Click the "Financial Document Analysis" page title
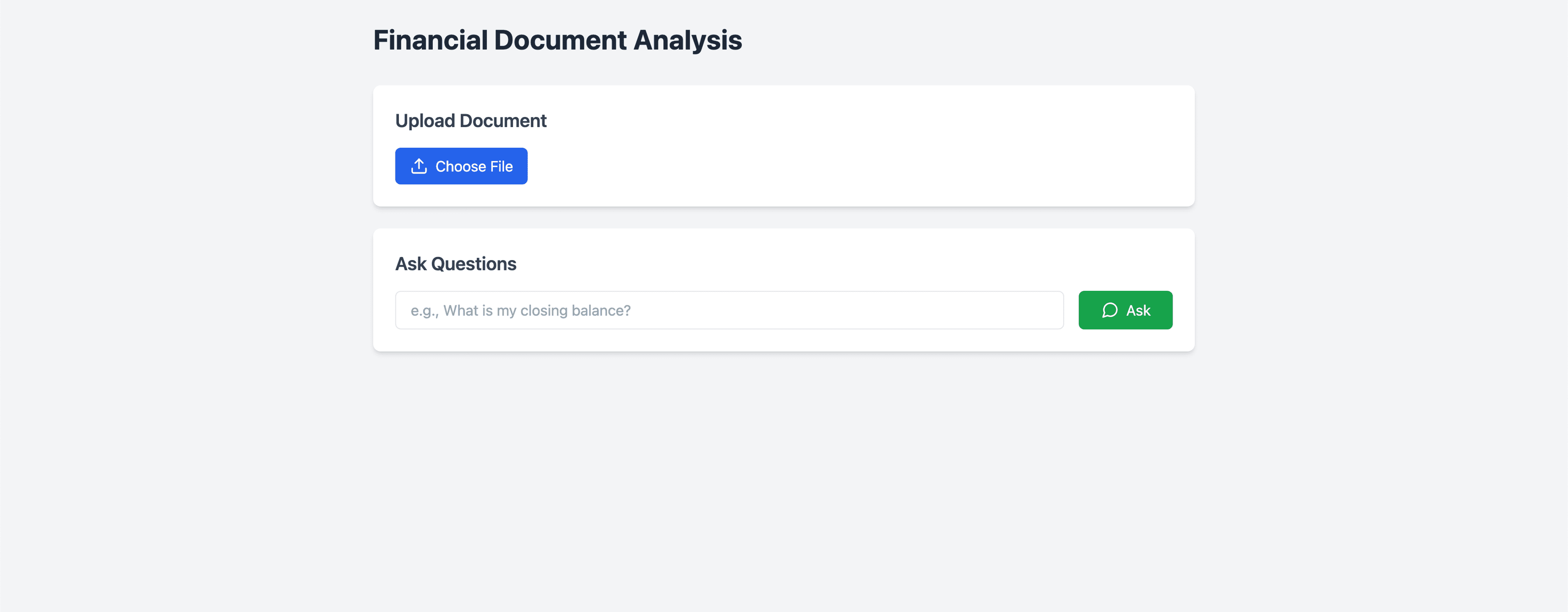The height and width of the screenshot is (612, 1568). pos(557,40)
